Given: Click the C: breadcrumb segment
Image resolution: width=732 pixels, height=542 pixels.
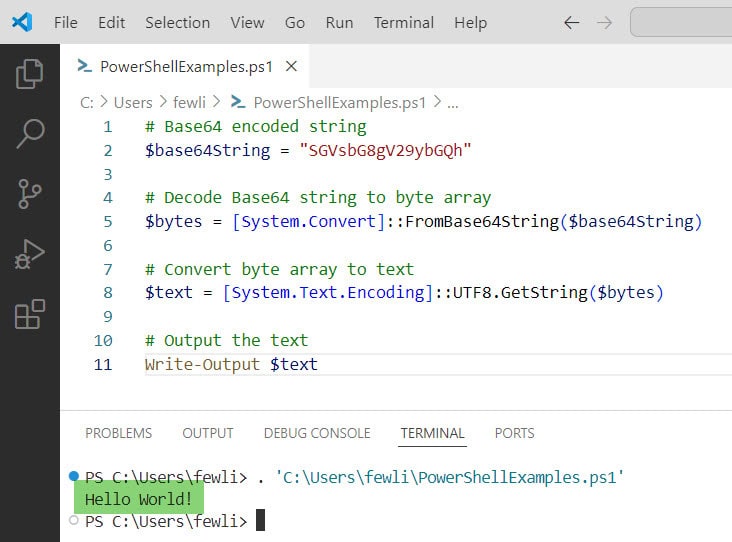Looking at the screenshot, I should click(87, 102).
